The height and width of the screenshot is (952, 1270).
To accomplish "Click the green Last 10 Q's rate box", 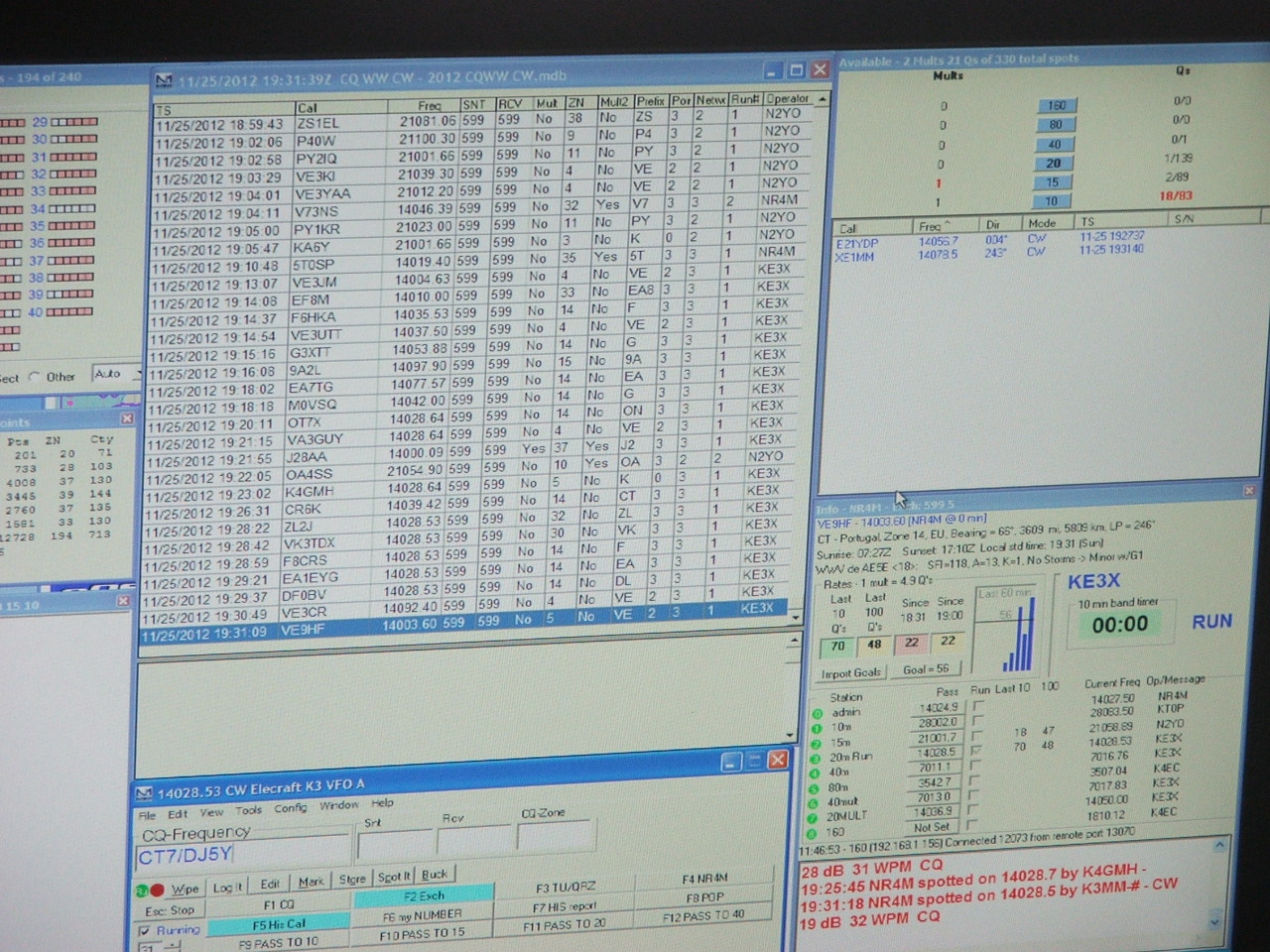I will tap(837, 647).
